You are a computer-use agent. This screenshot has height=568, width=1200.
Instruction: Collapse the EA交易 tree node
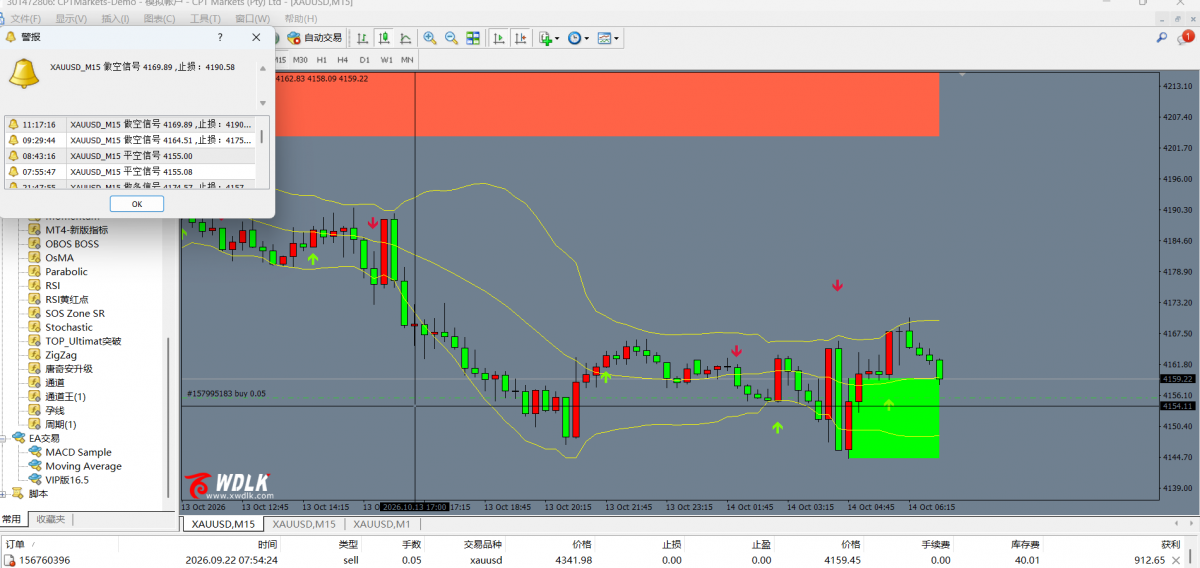click(x=5, y=438)
